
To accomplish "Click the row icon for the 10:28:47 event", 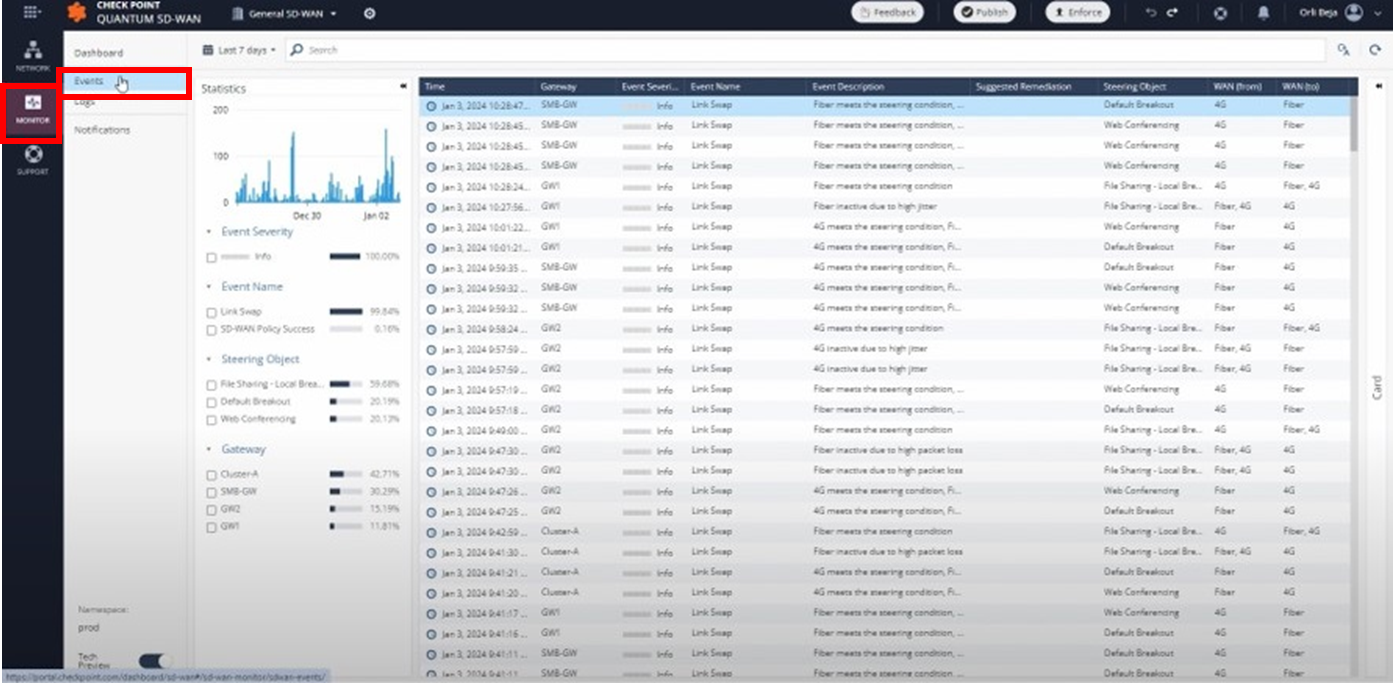I will pyautogui.click(x=432, y=105).
